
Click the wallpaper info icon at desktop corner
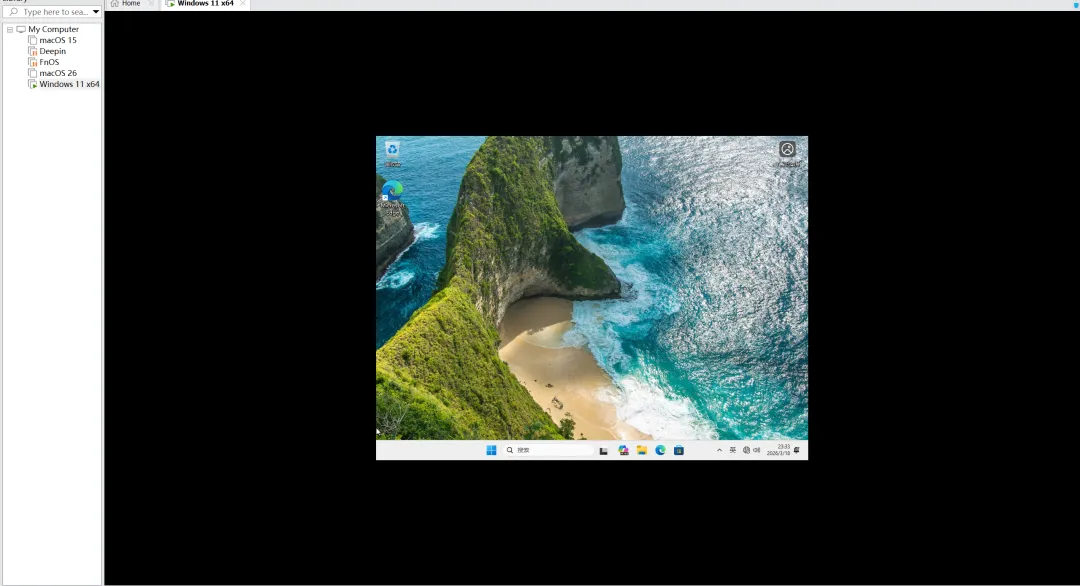(787, 153)
